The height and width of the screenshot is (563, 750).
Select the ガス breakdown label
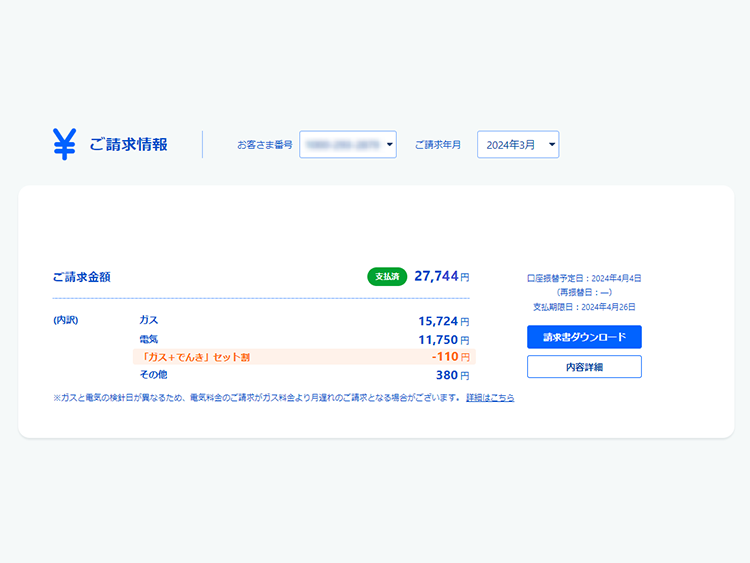point(148,320)
